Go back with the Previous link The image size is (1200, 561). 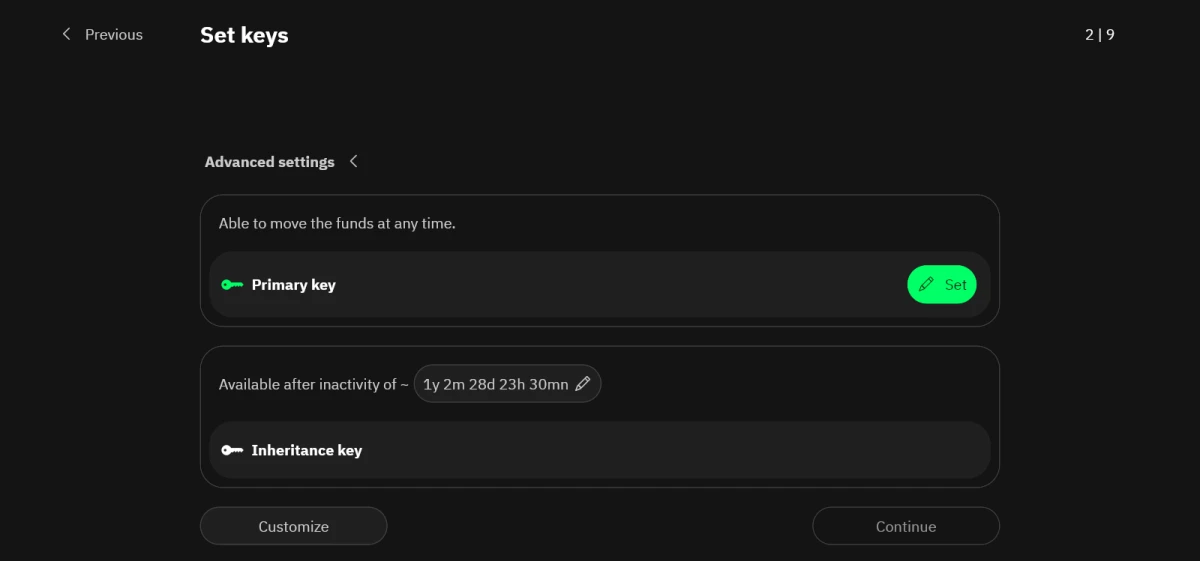pos(113,34)
